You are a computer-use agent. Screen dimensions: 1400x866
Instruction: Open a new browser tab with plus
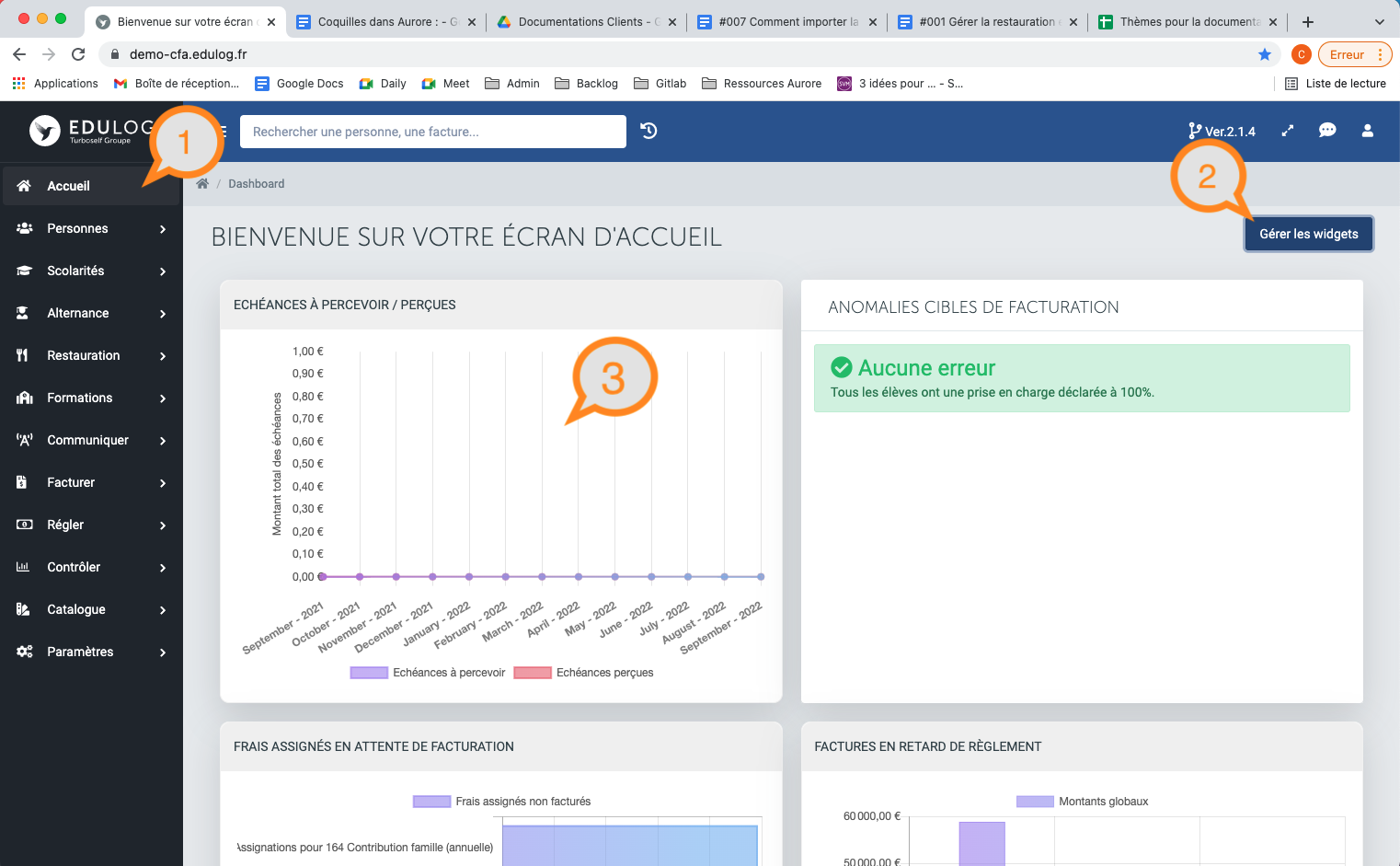pyautogui.click(x=1308, y=22)
